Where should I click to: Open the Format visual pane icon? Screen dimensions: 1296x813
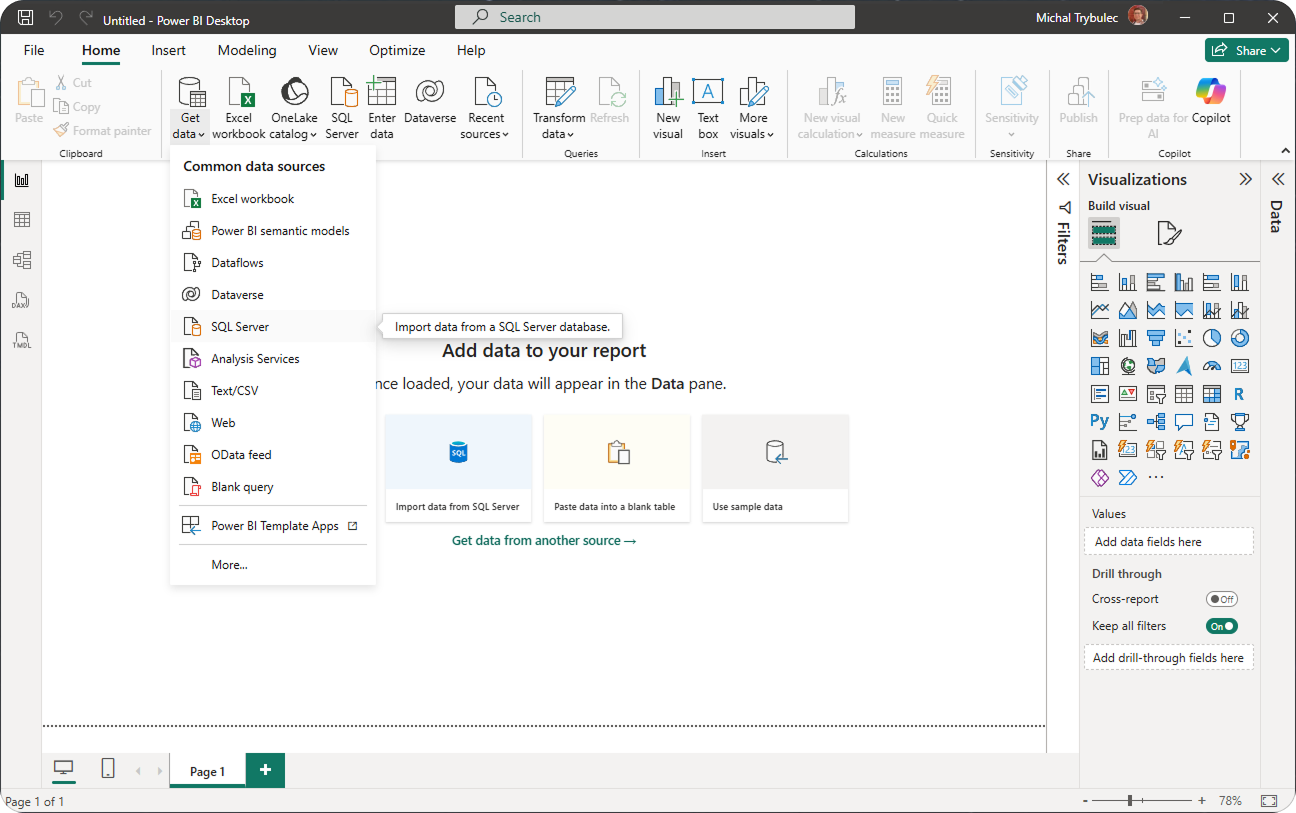point(1168,234)
